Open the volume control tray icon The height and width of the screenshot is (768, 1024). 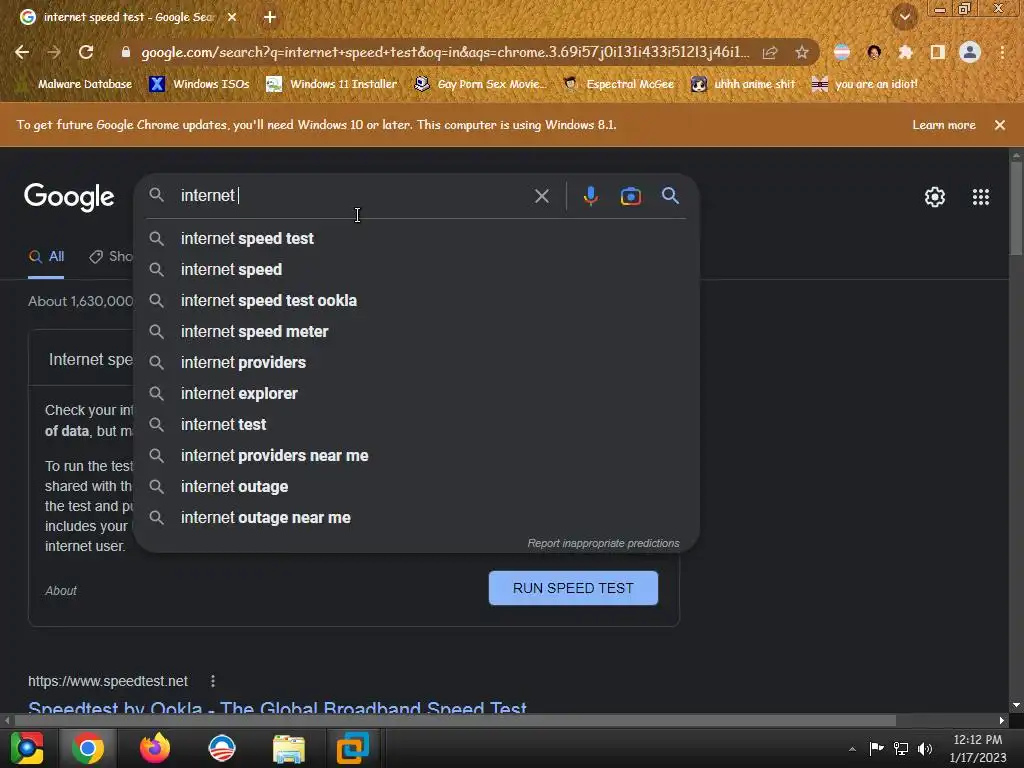pyautogui.click(x=925, y=748)
